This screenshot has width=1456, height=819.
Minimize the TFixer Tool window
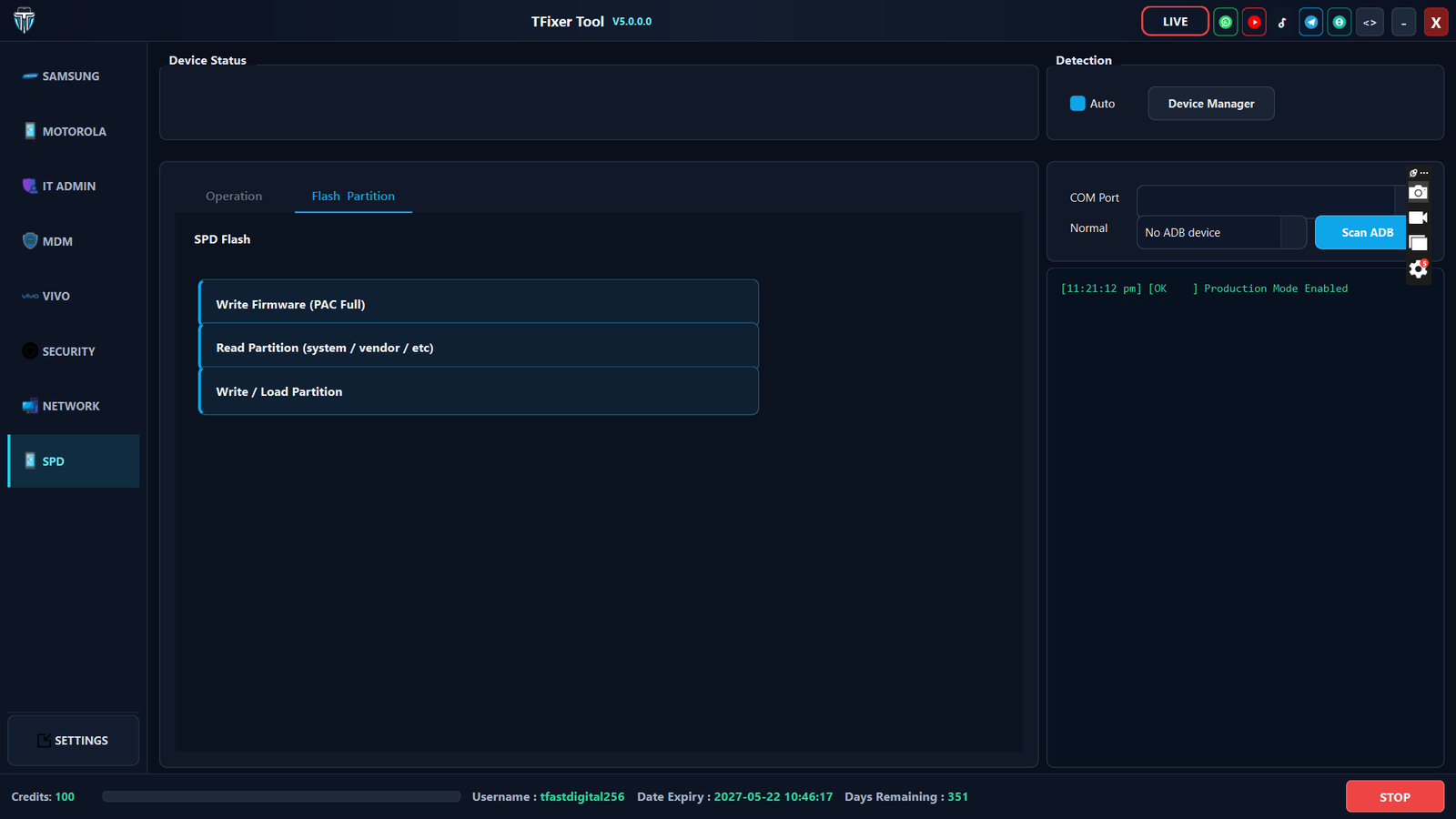pos(1404,22)
